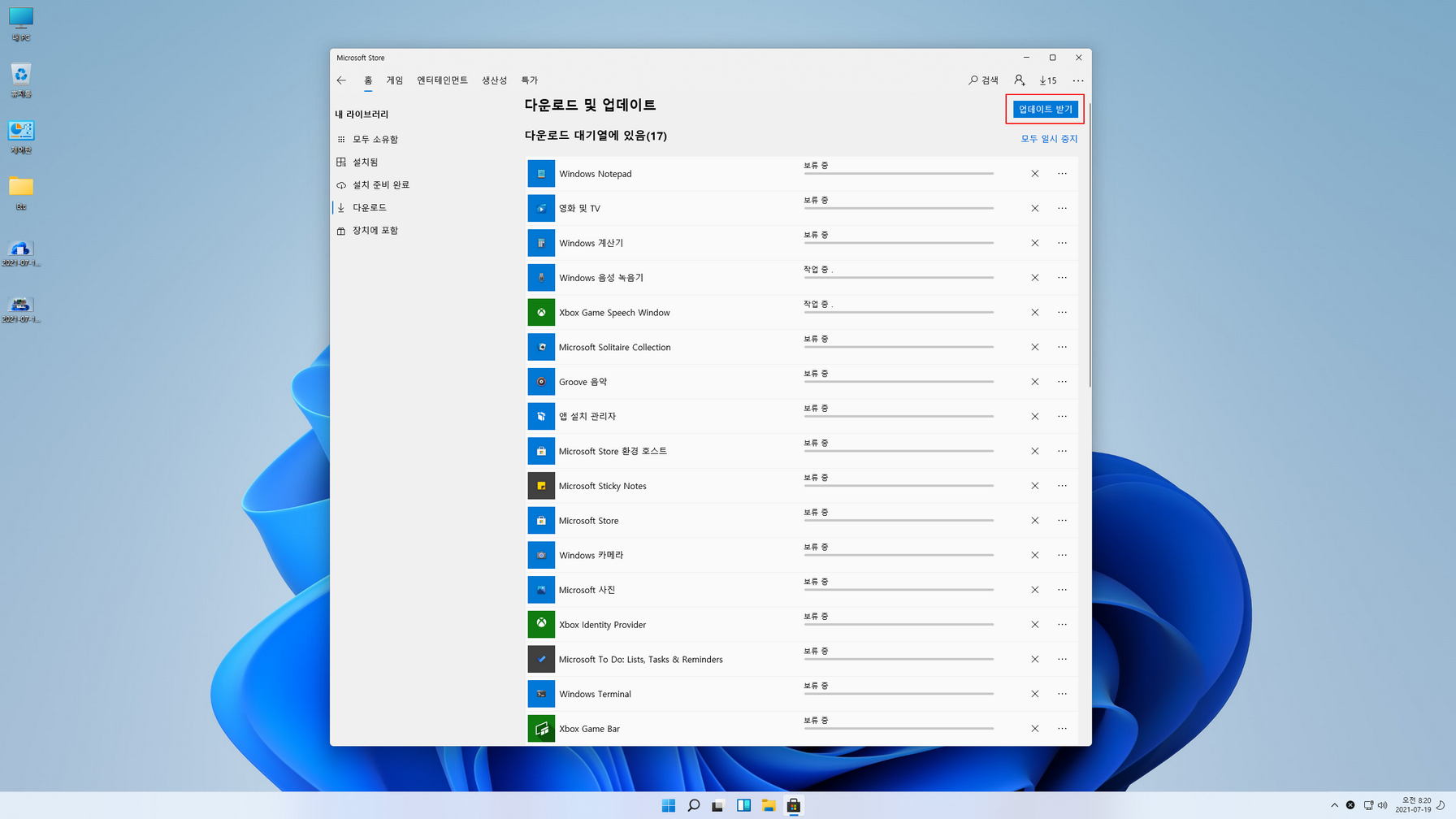Screen dimensions: 1456x819
Task: Open more options for Windows 카메라
Action: coord(1063,556)
